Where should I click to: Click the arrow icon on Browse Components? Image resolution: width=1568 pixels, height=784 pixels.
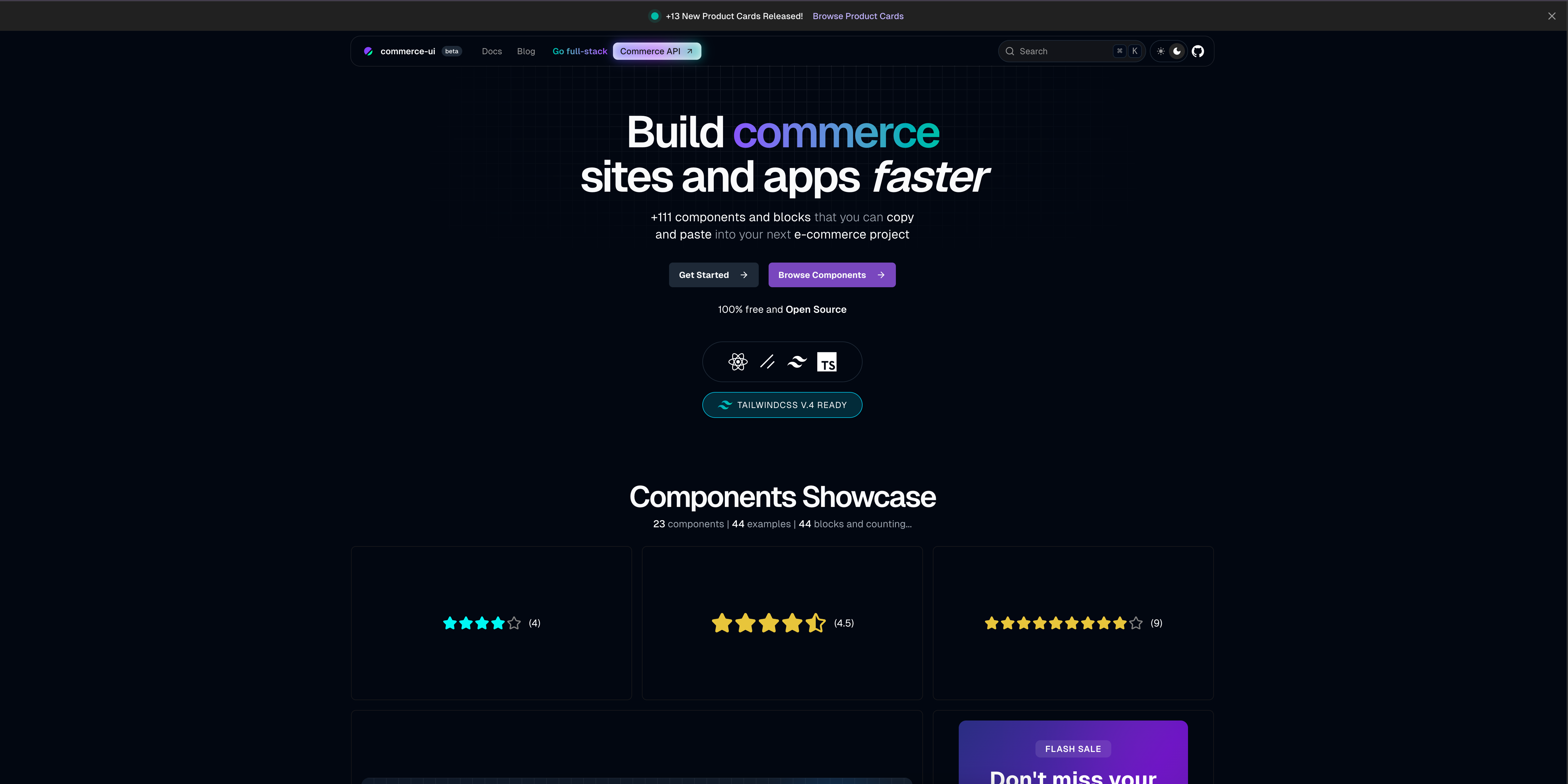tap(881, 275)
